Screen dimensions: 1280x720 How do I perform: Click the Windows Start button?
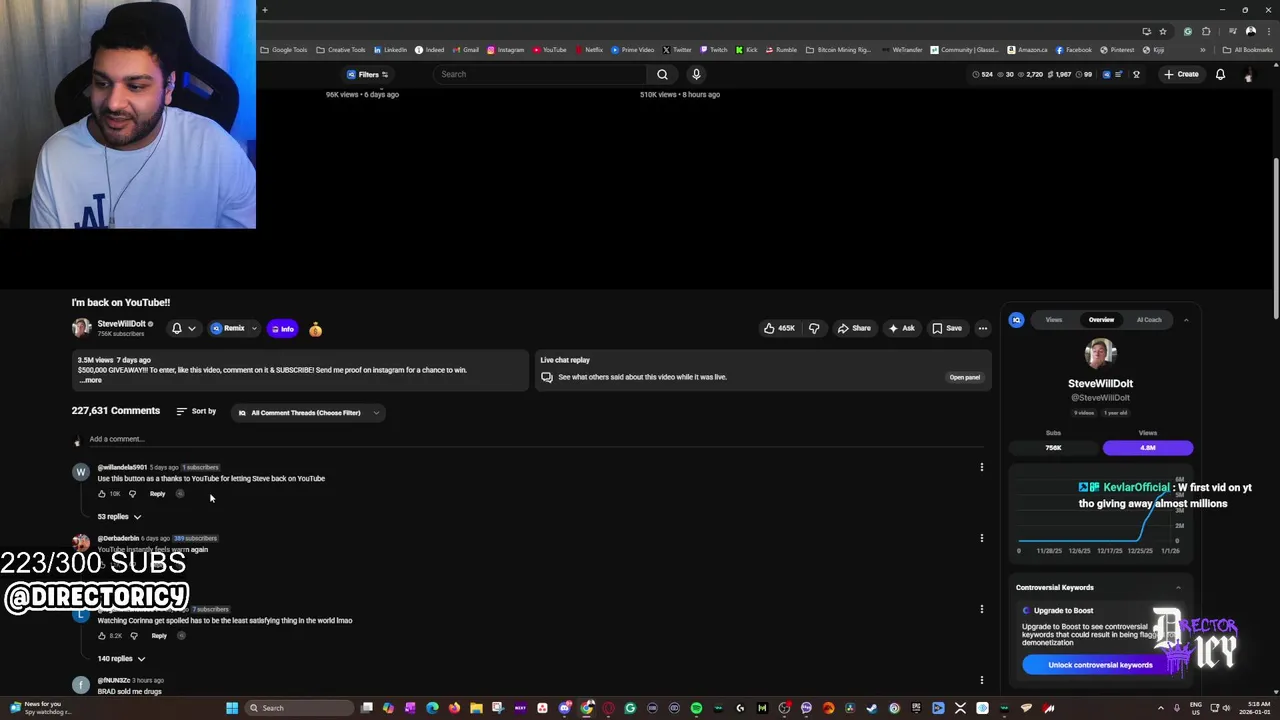click(x=232, y=708)
